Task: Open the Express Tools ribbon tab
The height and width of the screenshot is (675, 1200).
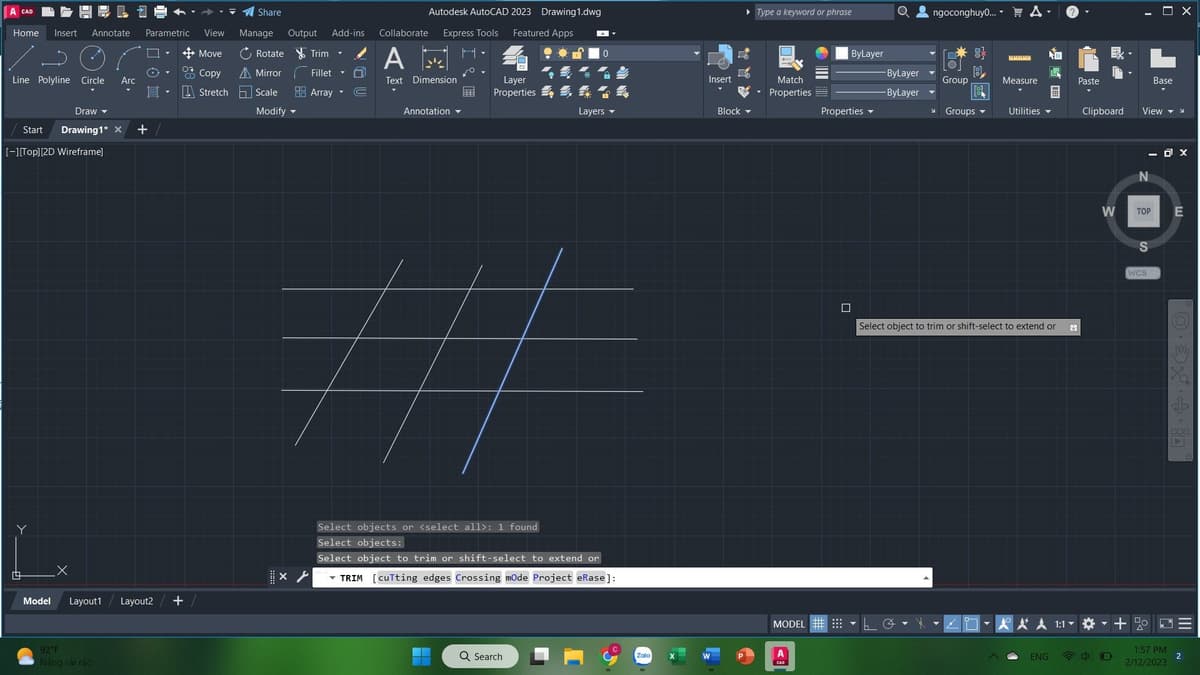Action: pyautogui.click(x=470, y=33)
